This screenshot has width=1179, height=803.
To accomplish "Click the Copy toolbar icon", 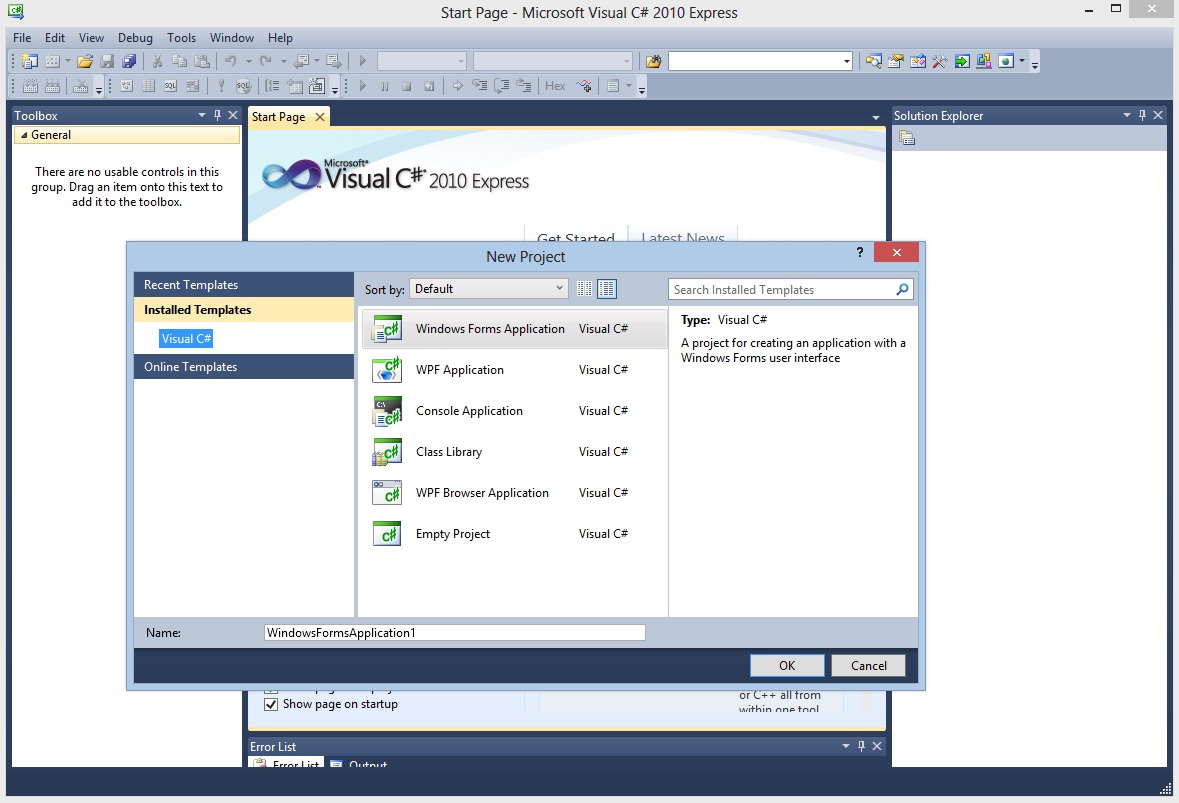I will pos(179,62).
